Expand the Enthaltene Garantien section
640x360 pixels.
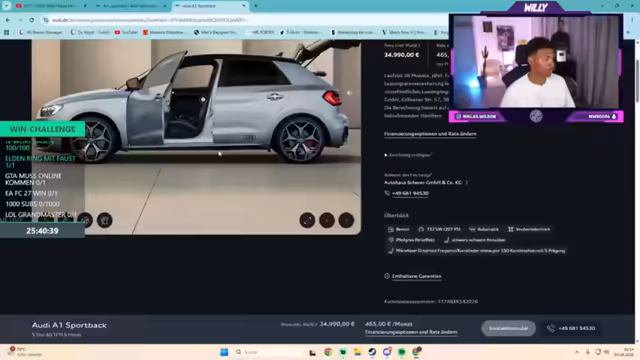(416, 276)
